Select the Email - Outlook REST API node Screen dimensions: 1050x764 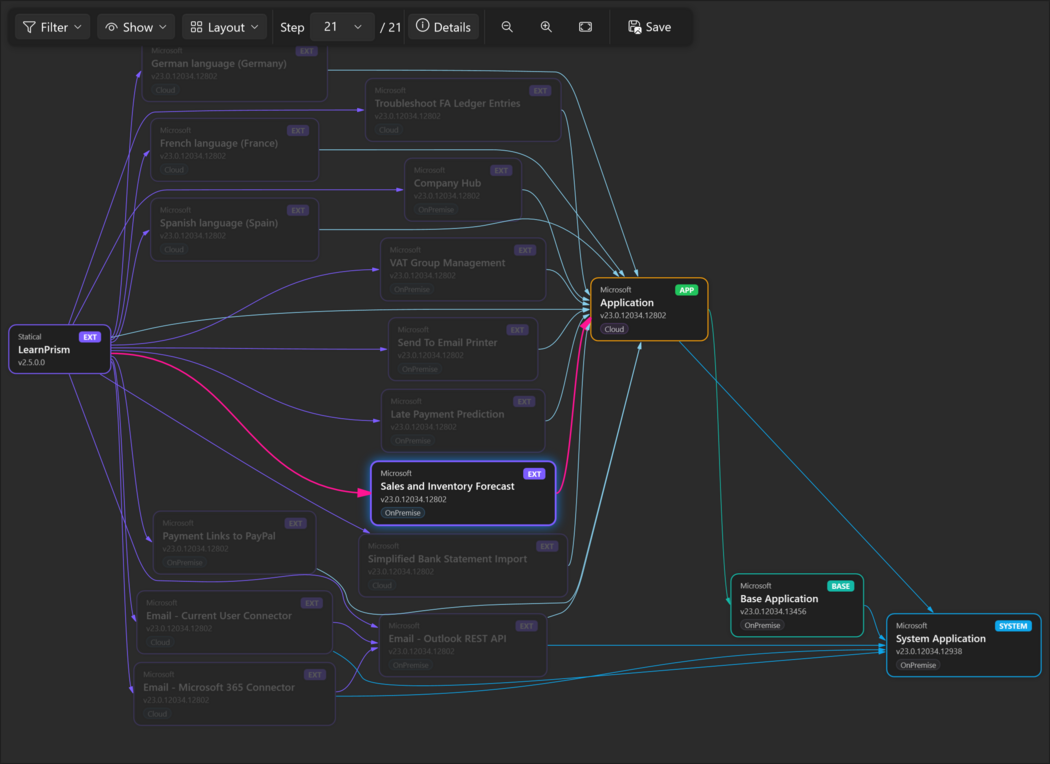[463, 645]
